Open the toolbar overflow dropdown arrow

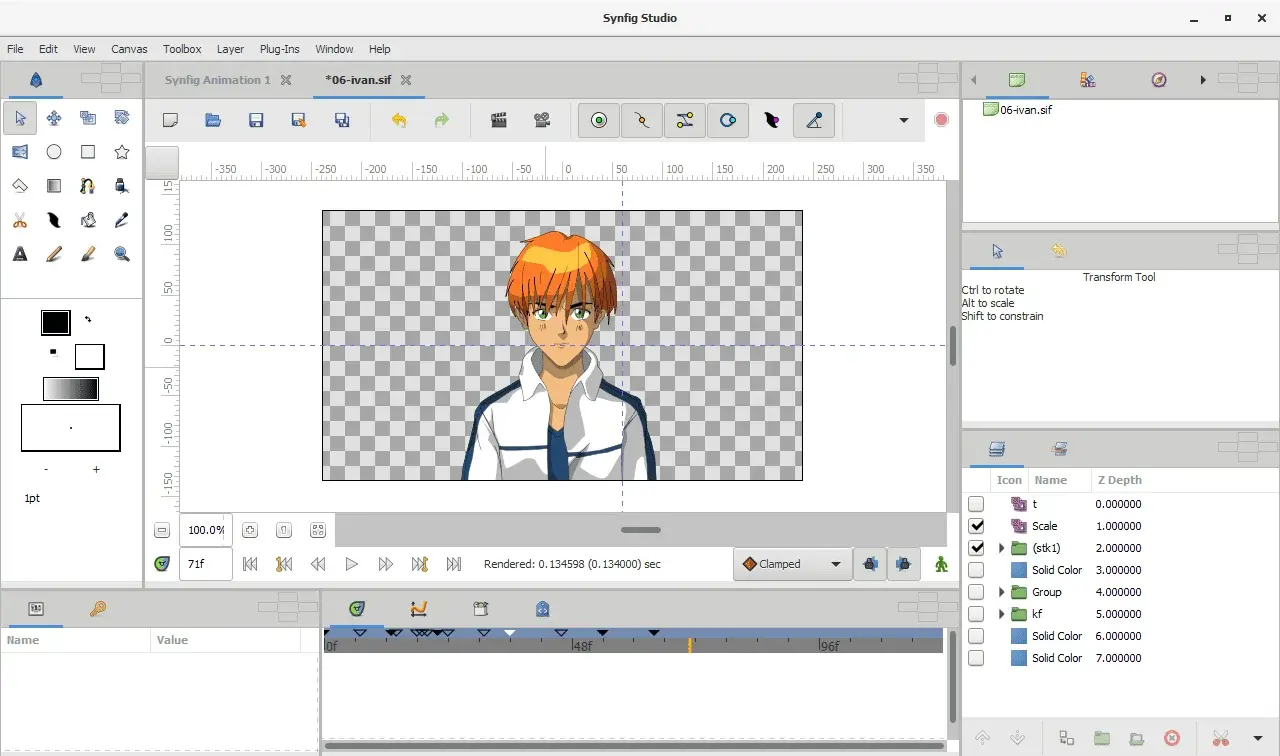pos(904,120)
